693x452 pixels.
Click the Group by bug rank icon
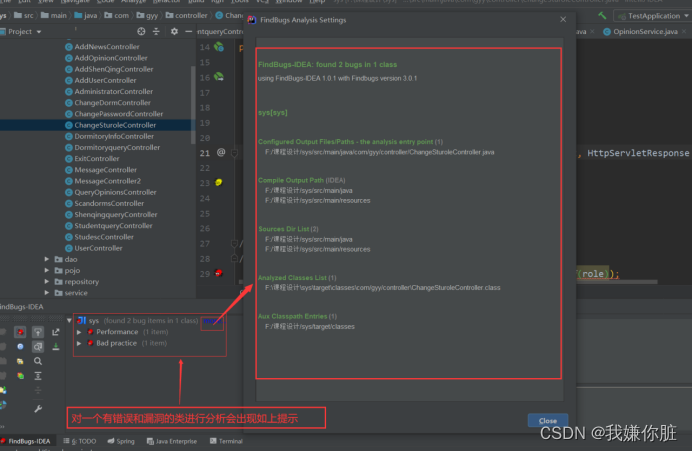tap(20, 376)
